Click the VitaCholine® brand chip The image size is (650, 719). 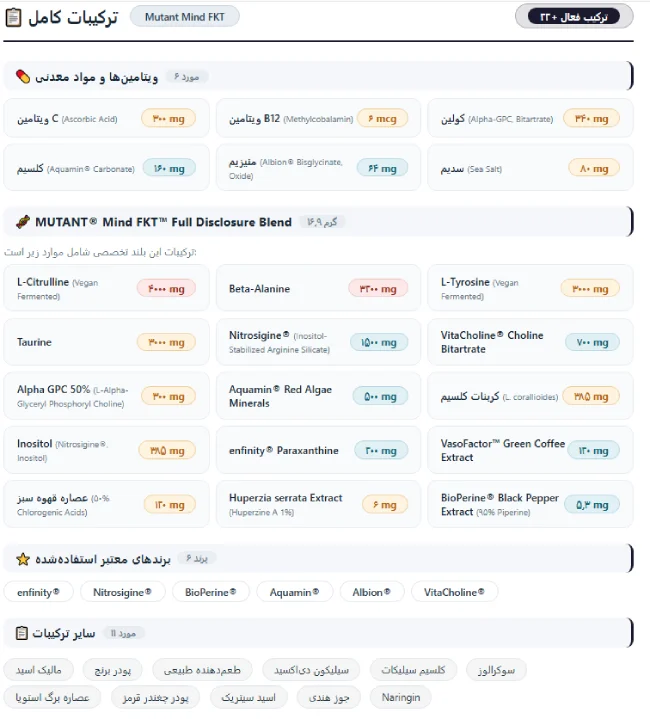(x=454, y=592)
